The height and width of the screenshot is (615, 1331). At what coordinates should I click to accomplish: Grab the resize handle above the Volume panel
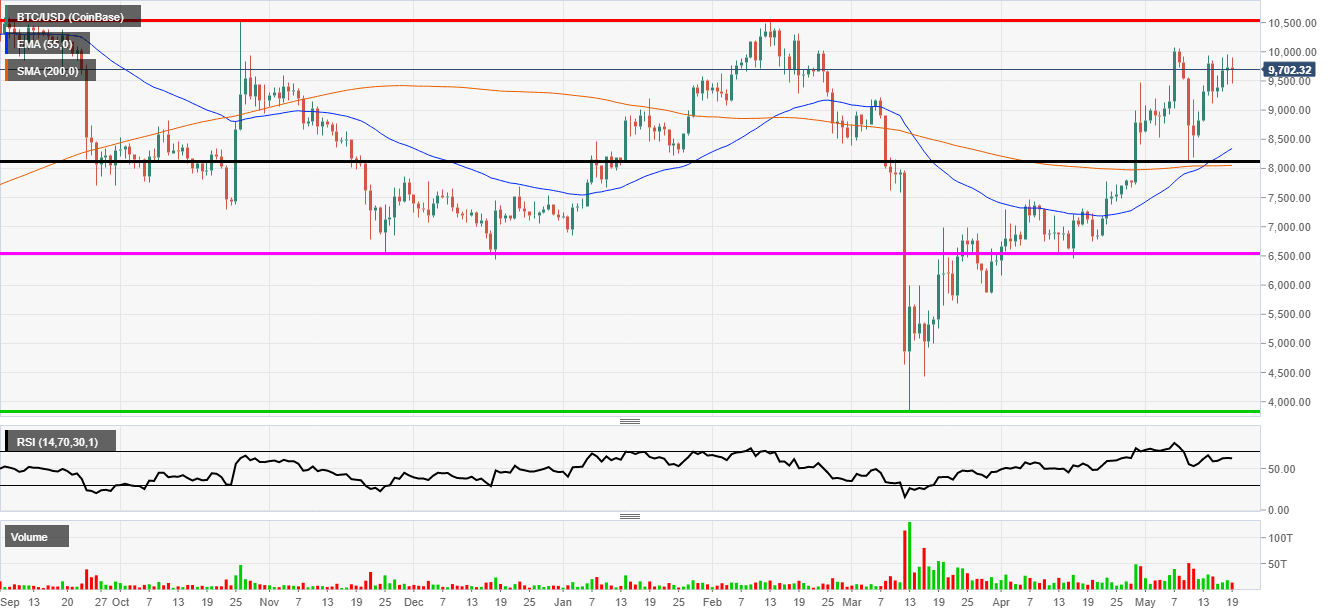[x=630, y=516]
